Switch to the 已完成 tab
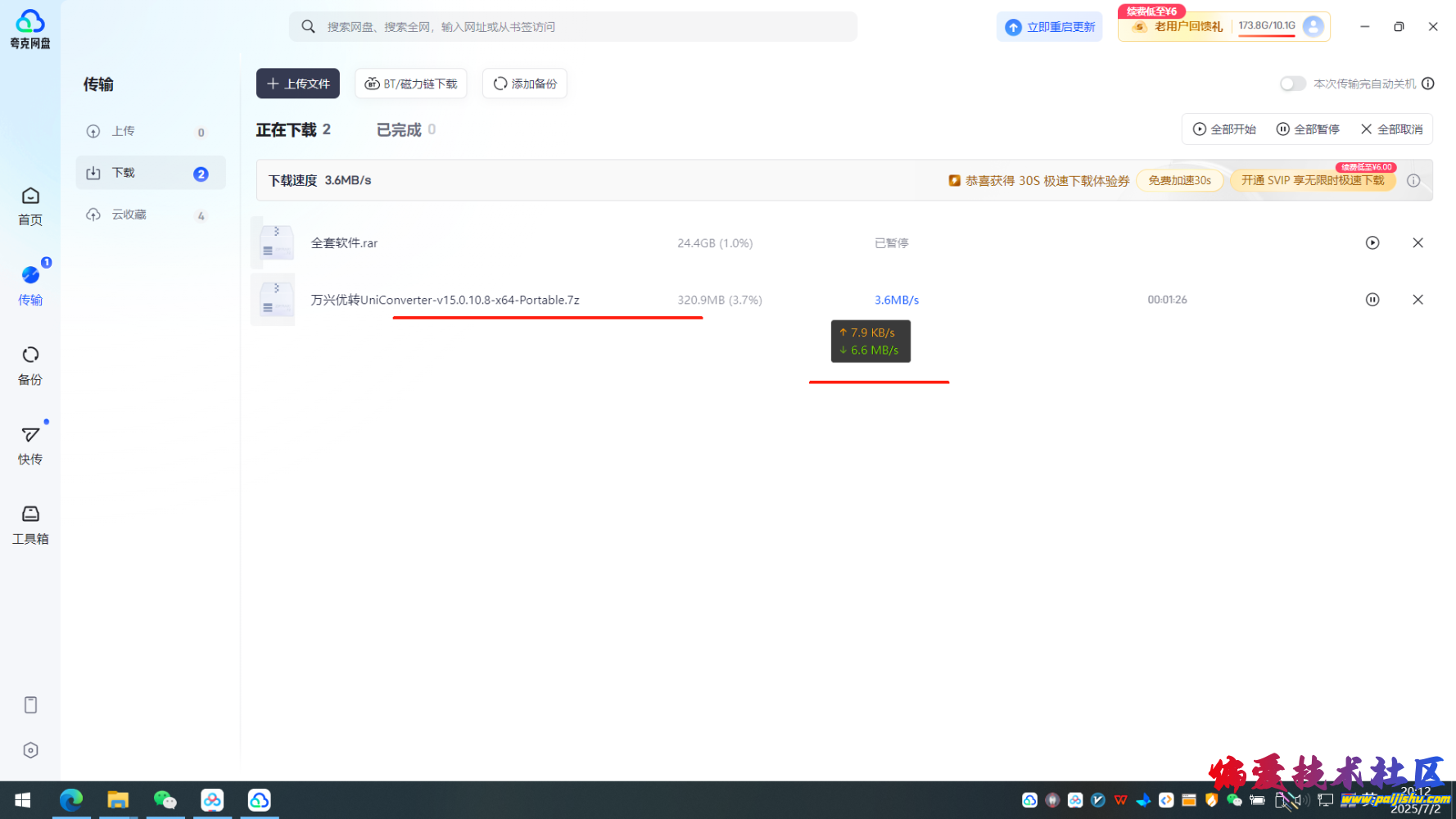Image resolution: width=1456 pixels, height=819 pixels. coord(399,129)
